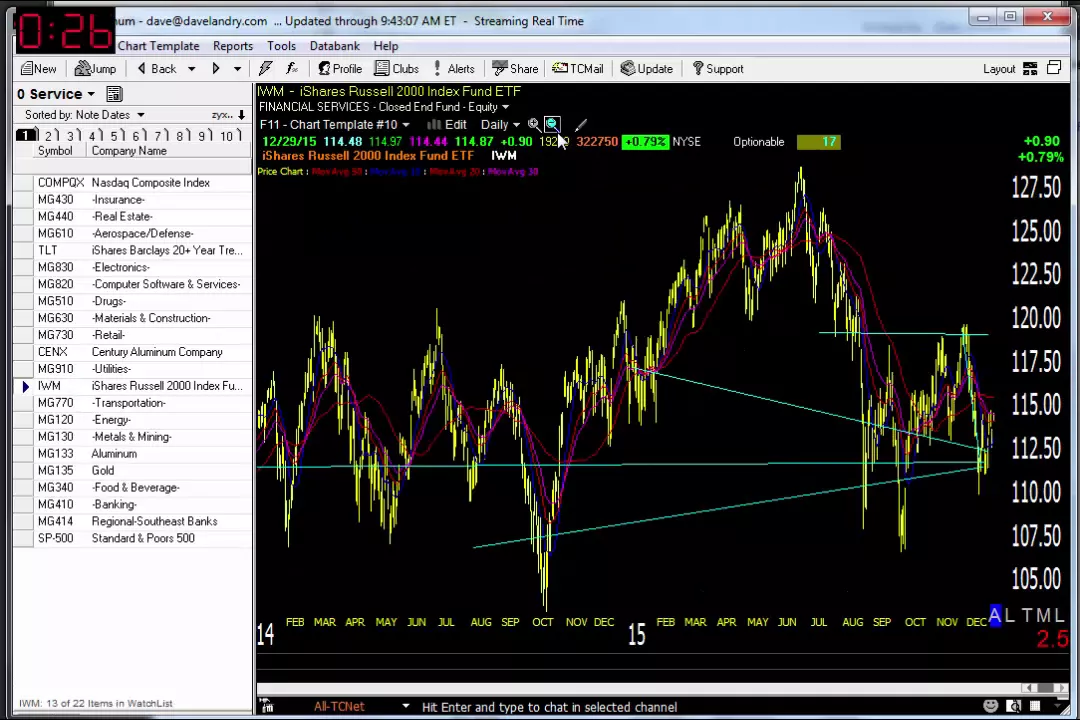The image size is (1080, 720).
Task: Toggle the A scaling letter on chart
Action: point(995,615)
